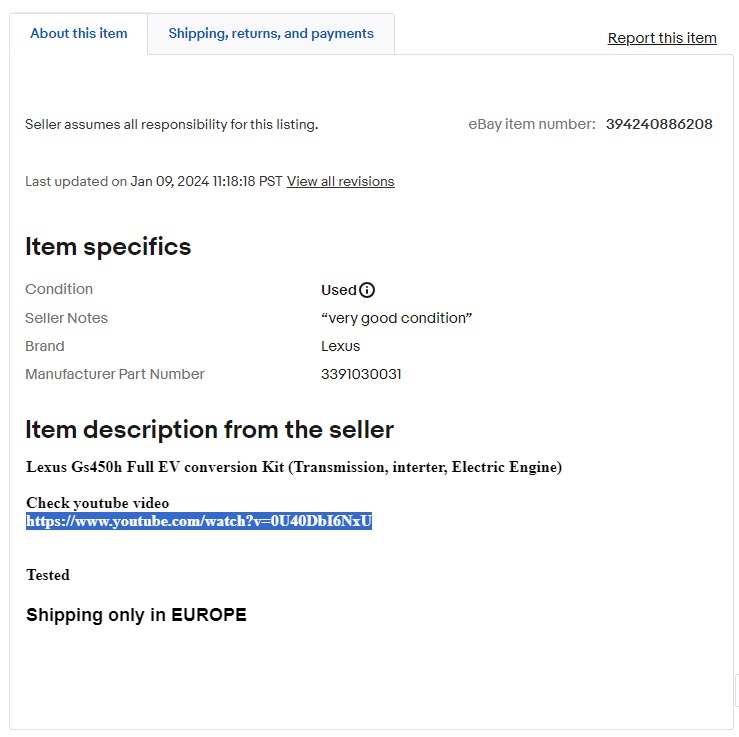Click the Item specifics heading

coord(108,247)
